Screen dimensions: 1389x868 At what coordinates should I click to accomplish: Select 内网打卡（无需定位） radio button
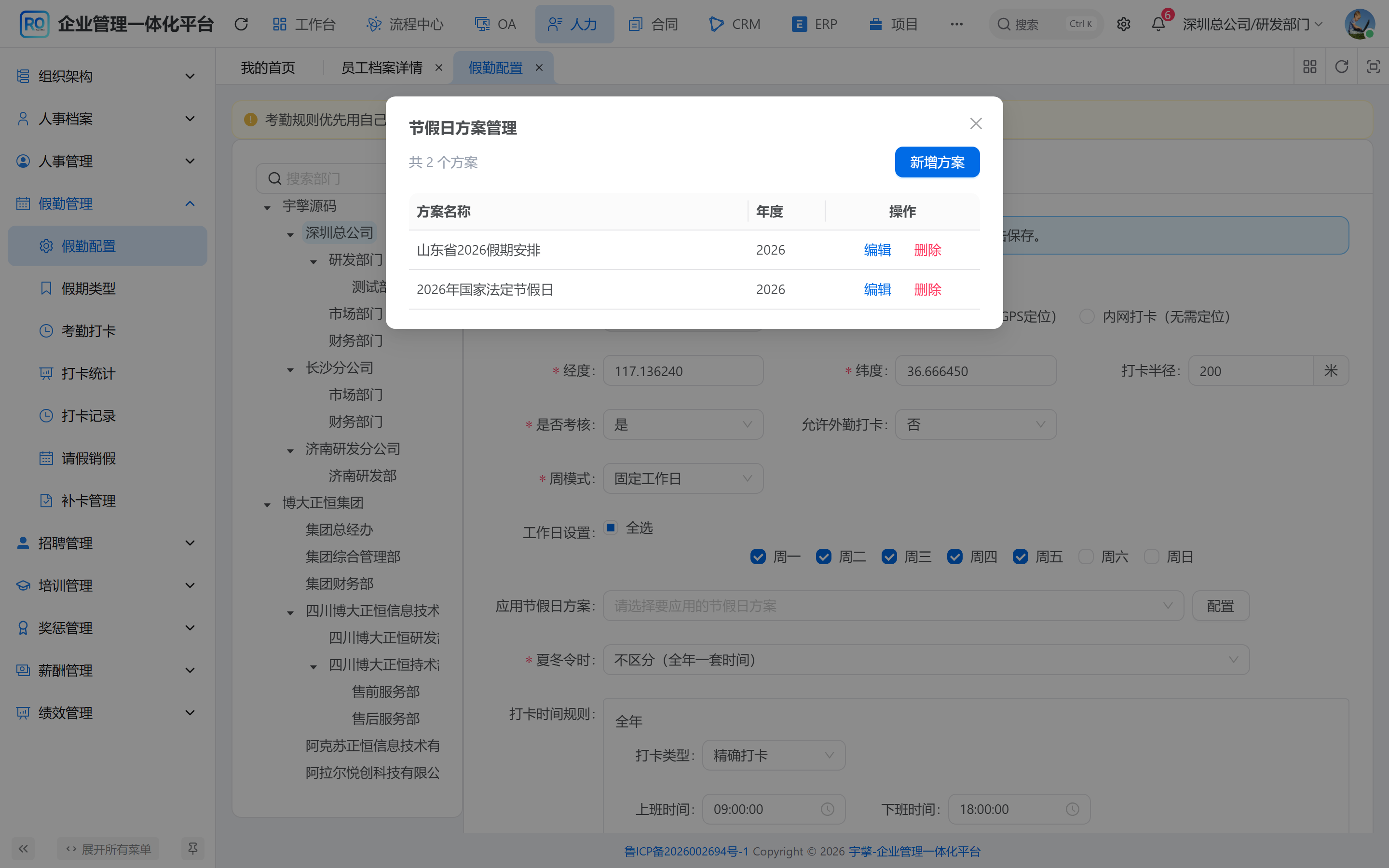click(x=1087, y=316)
